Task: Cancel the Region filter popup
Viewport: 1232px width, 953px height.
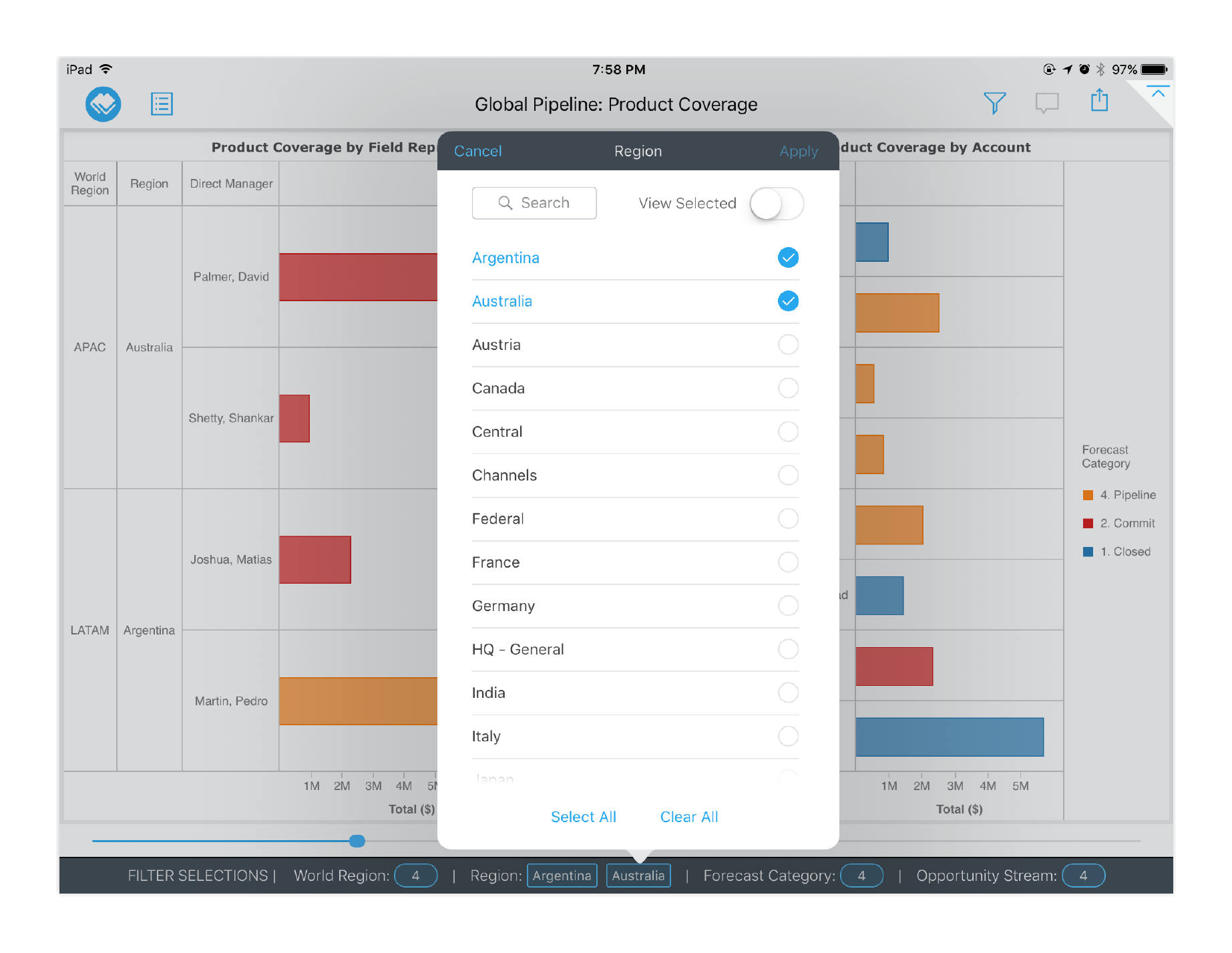Action: pyautogui.click(x=477, y=152)
